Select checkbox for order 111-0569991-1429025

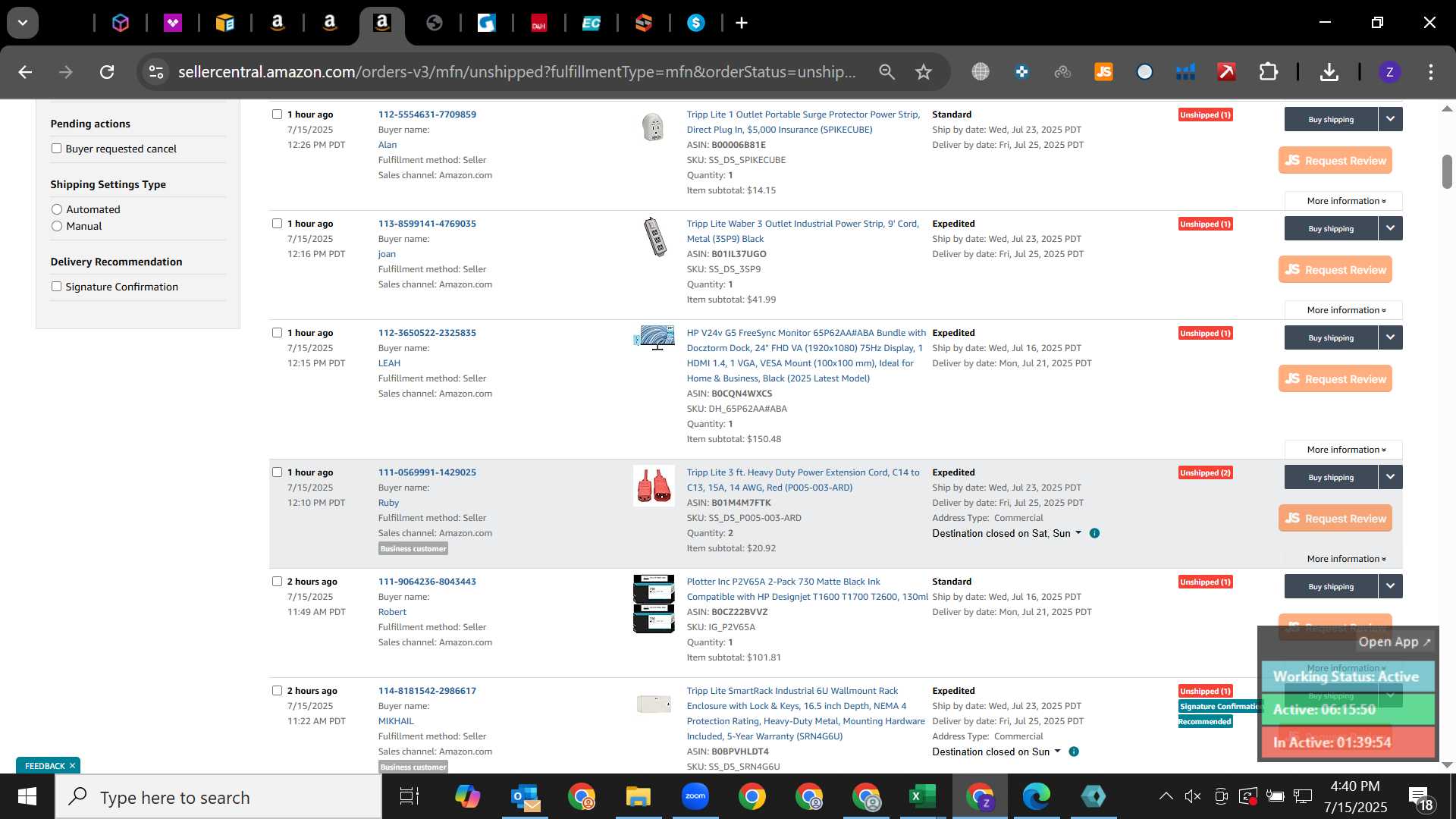pyautogui.click(x=277, y=472)
